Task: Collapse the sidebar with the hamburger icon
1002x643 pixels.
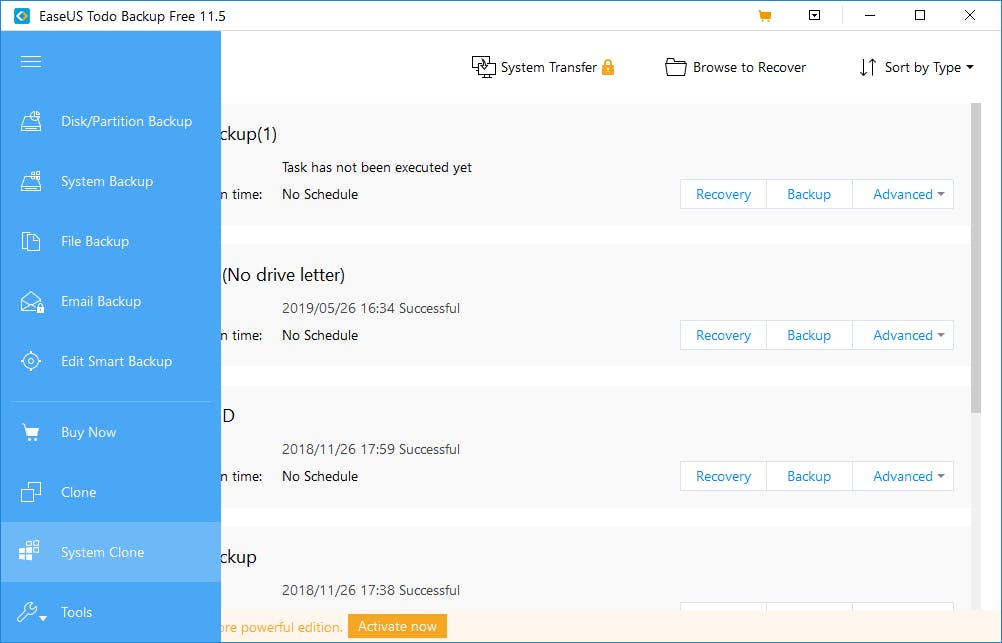Action: pyautogui.click(x=31, y=61)
